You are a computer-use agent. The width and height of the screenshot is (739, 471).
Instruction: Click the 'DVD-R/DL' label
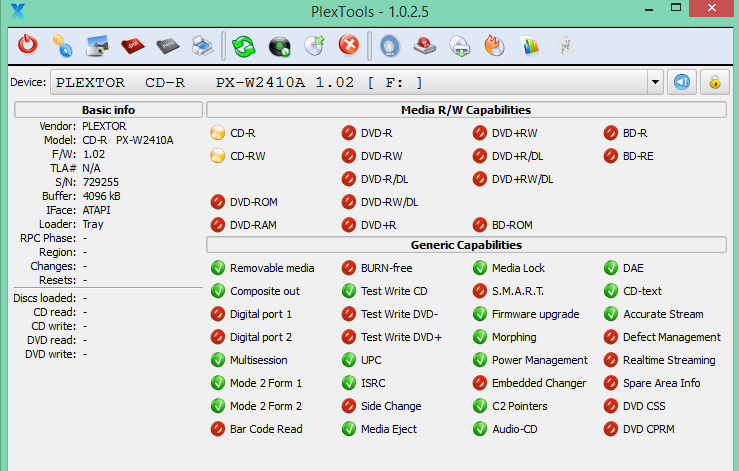click(385, 179)
